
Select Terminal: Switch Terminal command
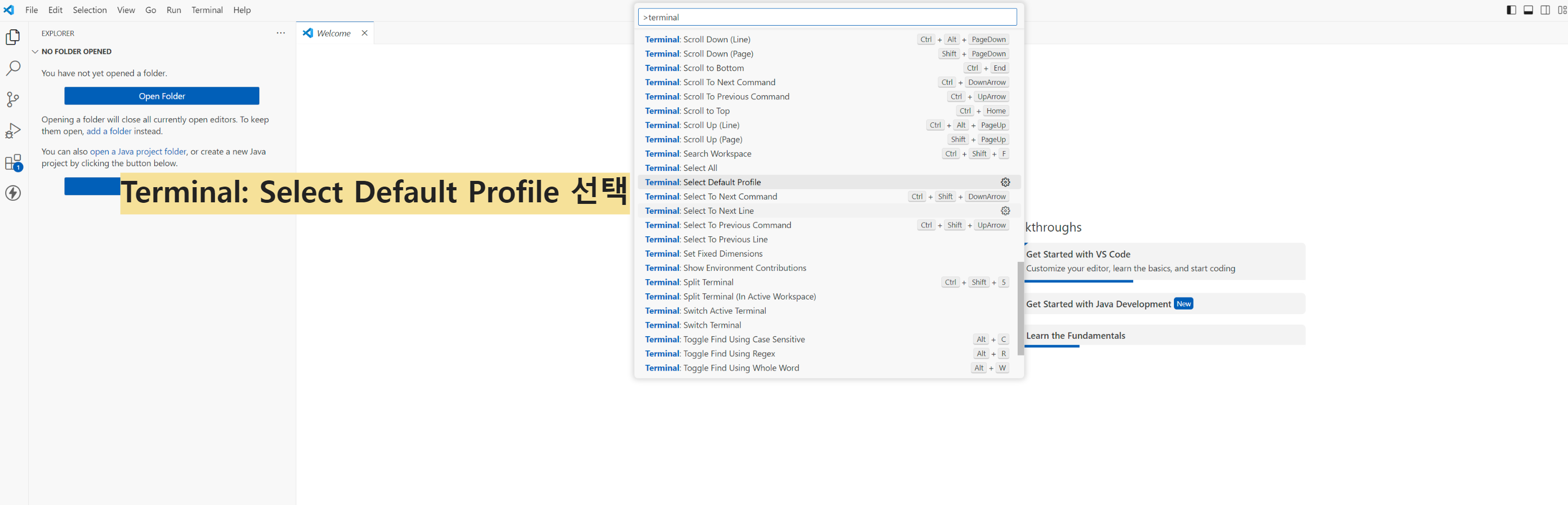point(829,325)
